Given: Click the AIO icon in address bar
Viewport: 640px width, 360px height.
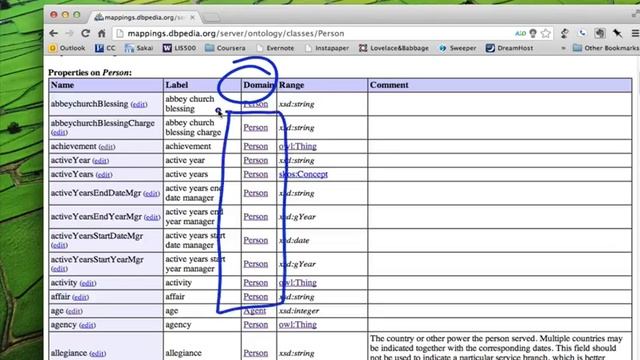Looking at the screenshot, I should (520, 33).
